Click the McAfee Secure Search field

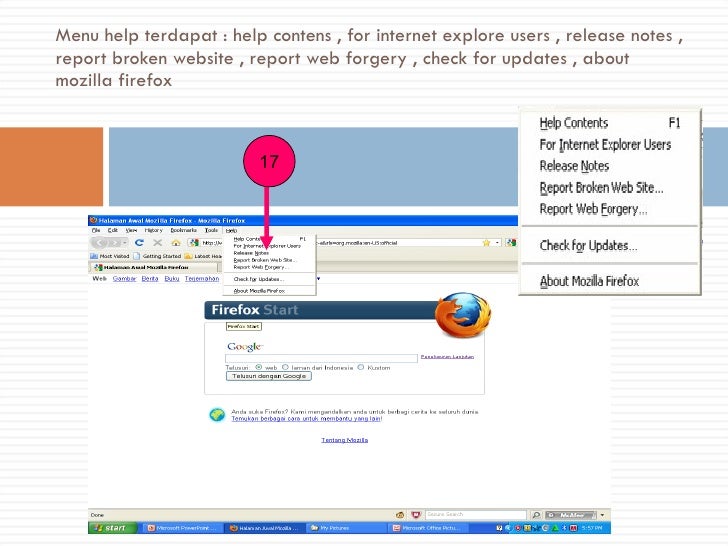(475, 514)
